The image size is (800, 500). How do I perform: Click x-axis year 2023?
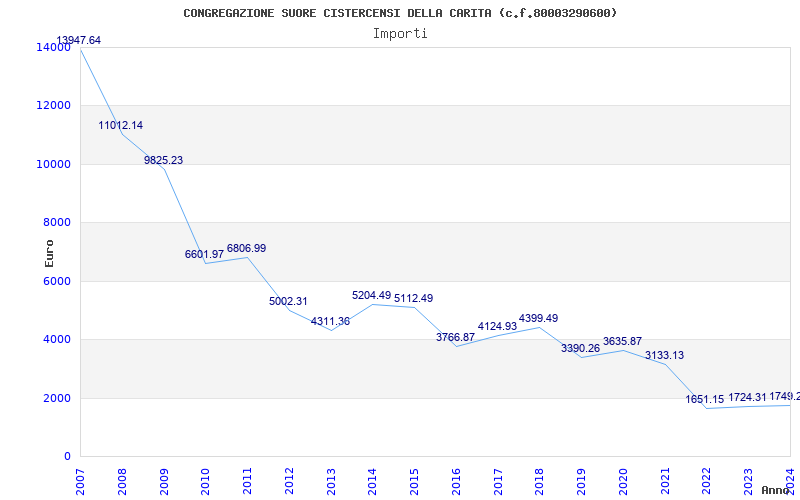(748, 482)
